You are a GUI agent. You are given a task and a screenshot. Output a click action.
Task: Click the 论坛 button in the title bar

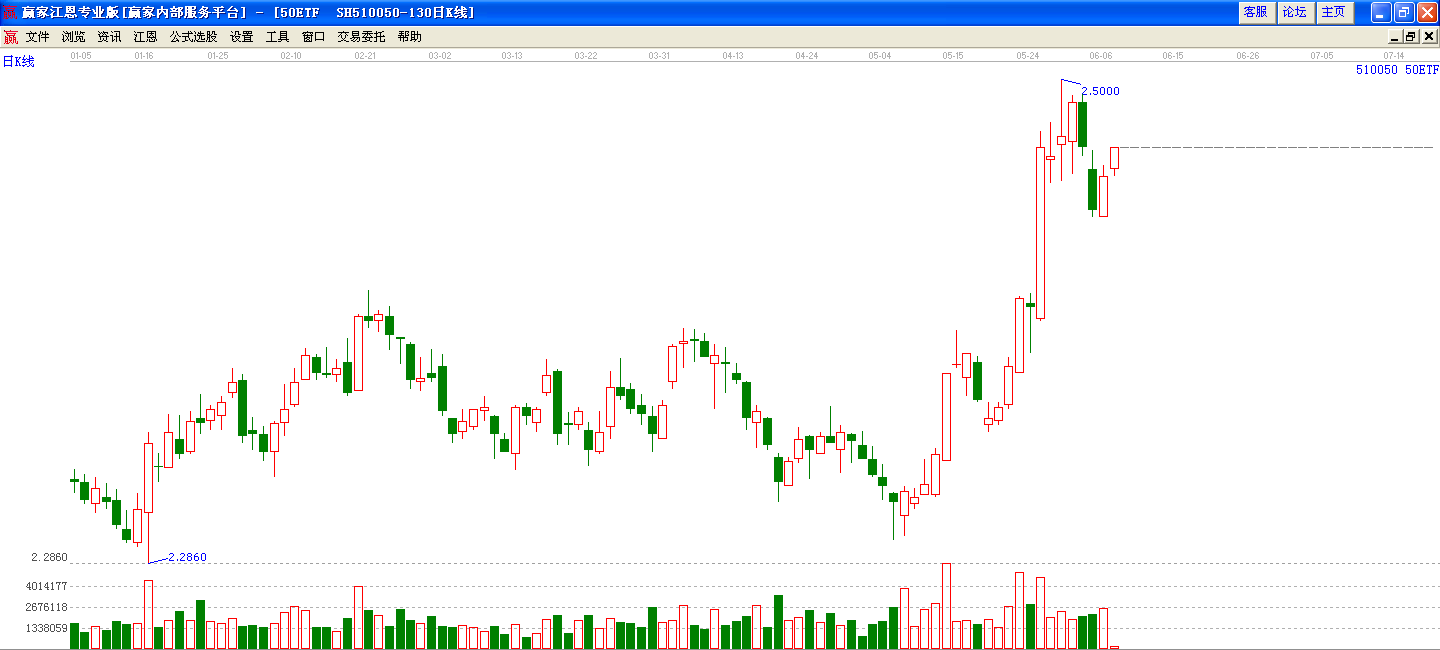1294,12
